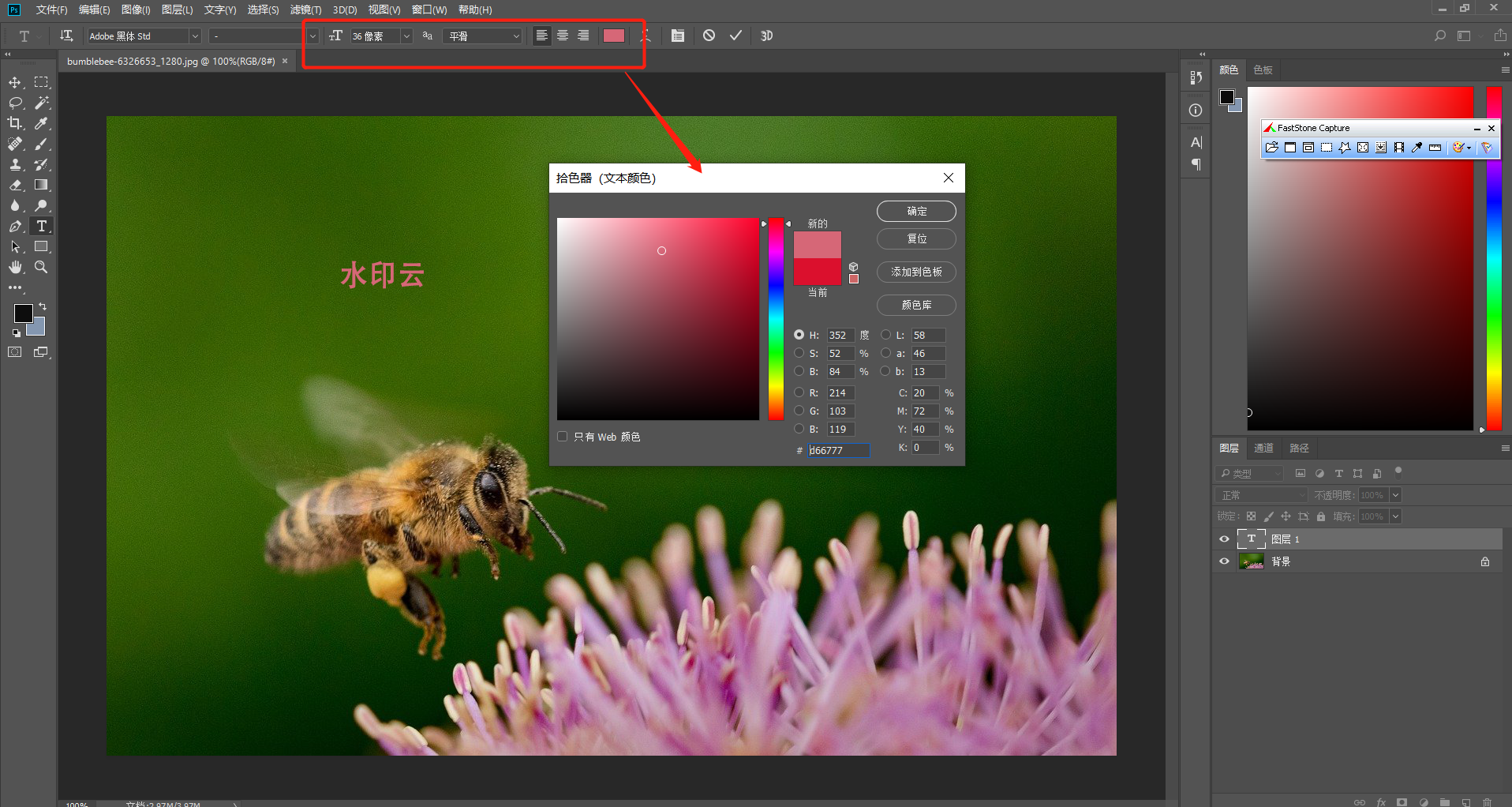
Task: Select the Brush tool
Action: 41,145
